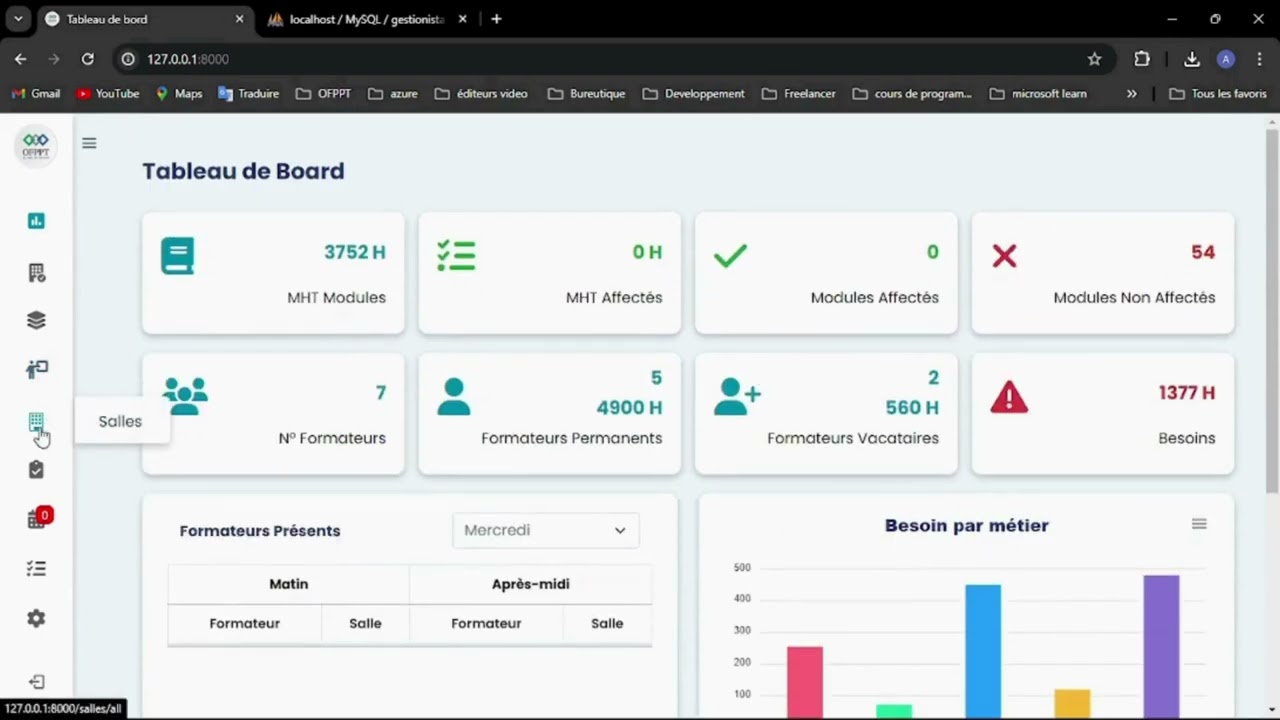Open the Maps bookmark
1280x720 pixels.
coord(179,94)
